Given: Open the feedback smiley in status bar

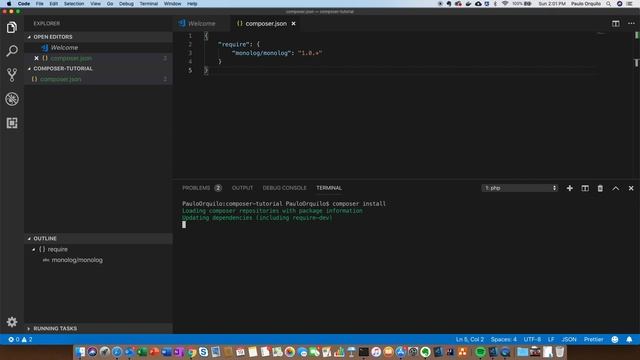Looking at the screenshot, I should click(615, 339).
